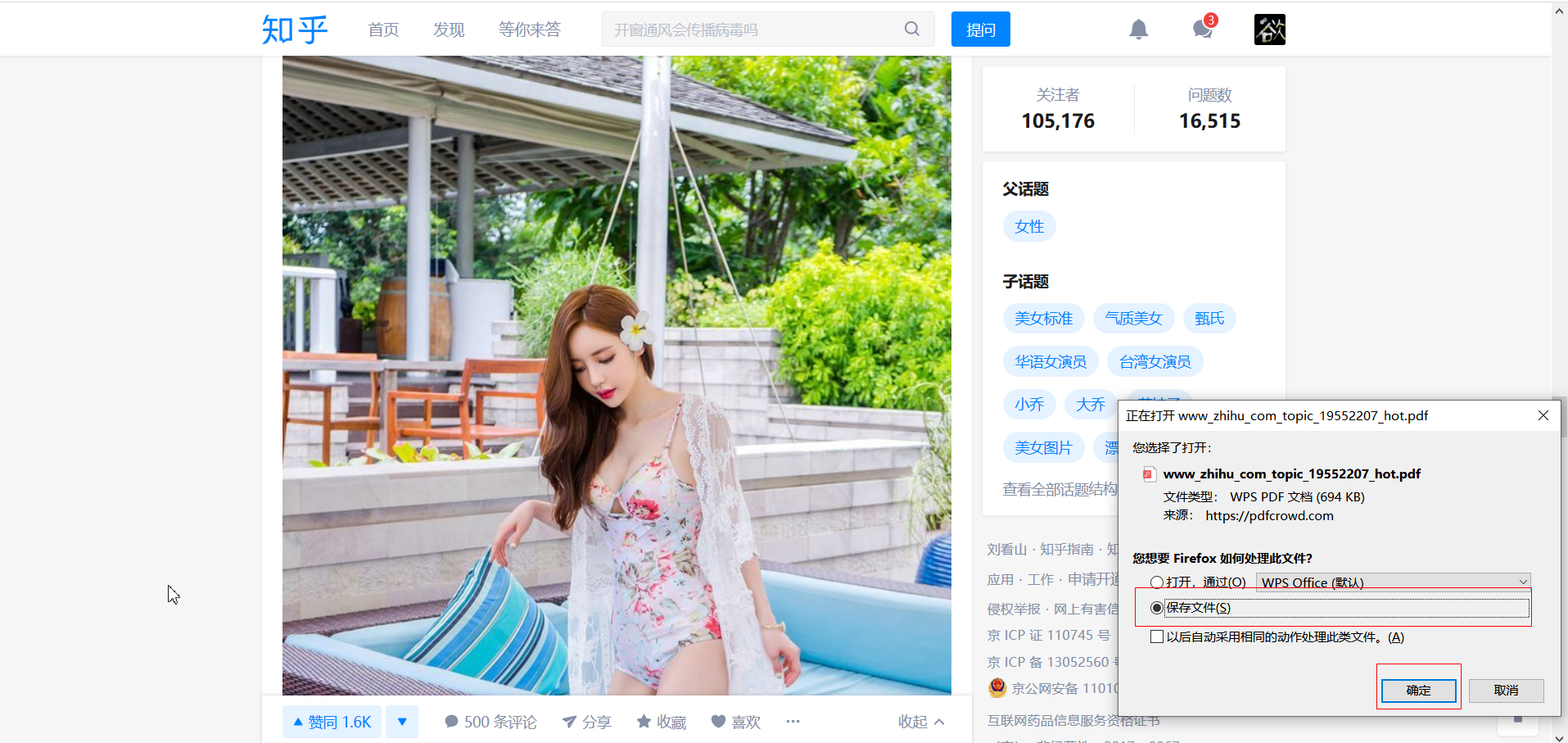Click the page scrollbar down arrow
The image size is (1568, 743).
click(1559, 736)
